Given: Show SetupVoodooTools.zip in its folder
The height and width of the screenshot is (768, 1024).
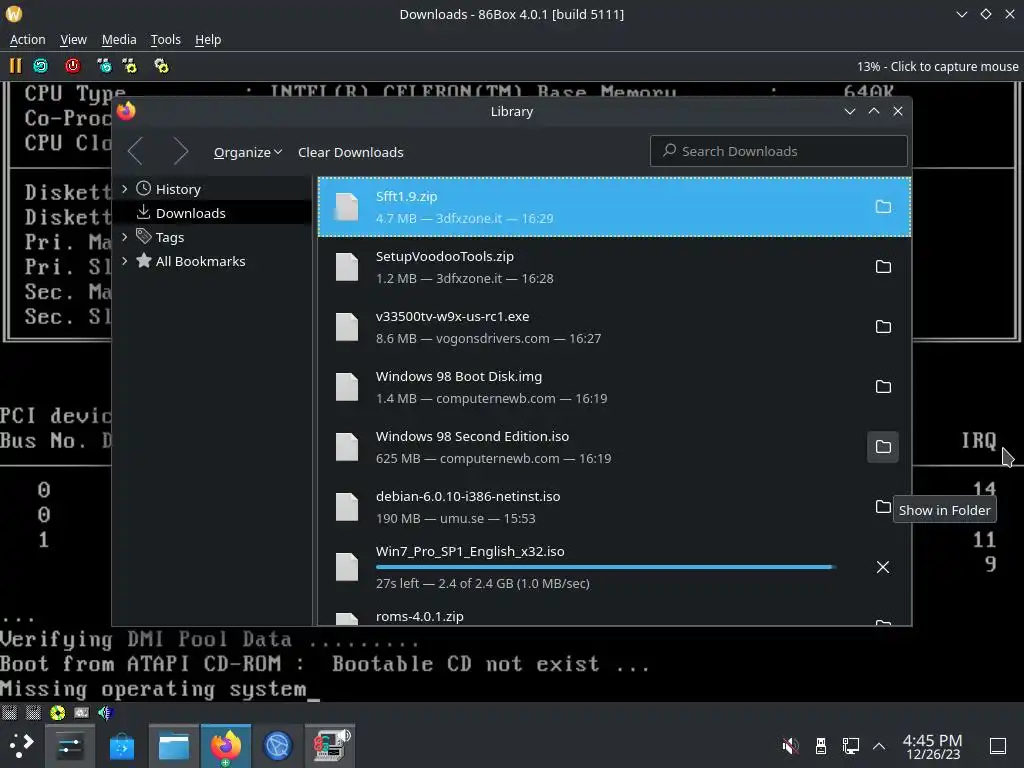Looking at the screenshot, I should [883, 267].
